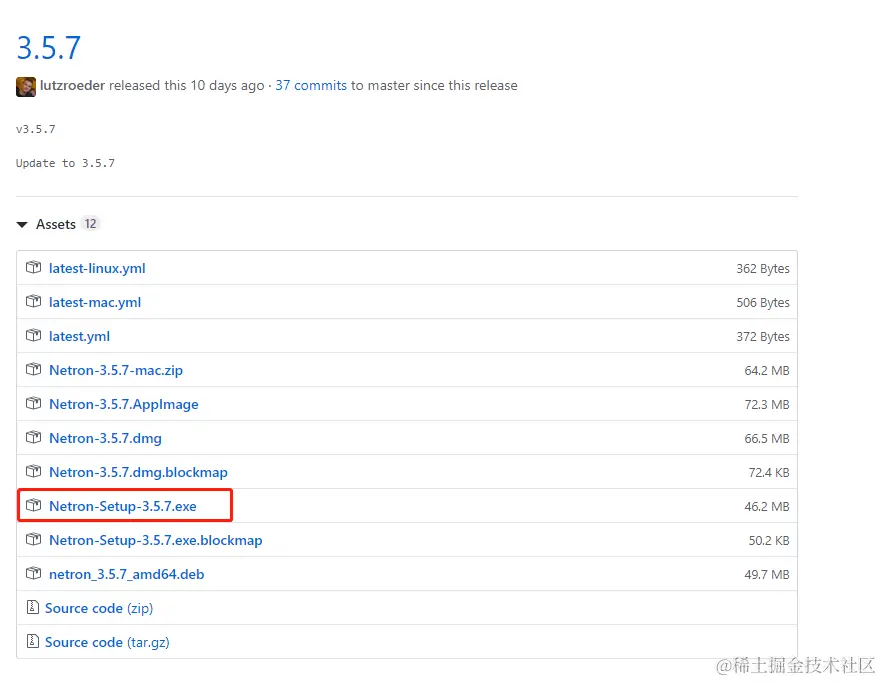Click the 'Update to 3.5.7' description text

(65, 163)
